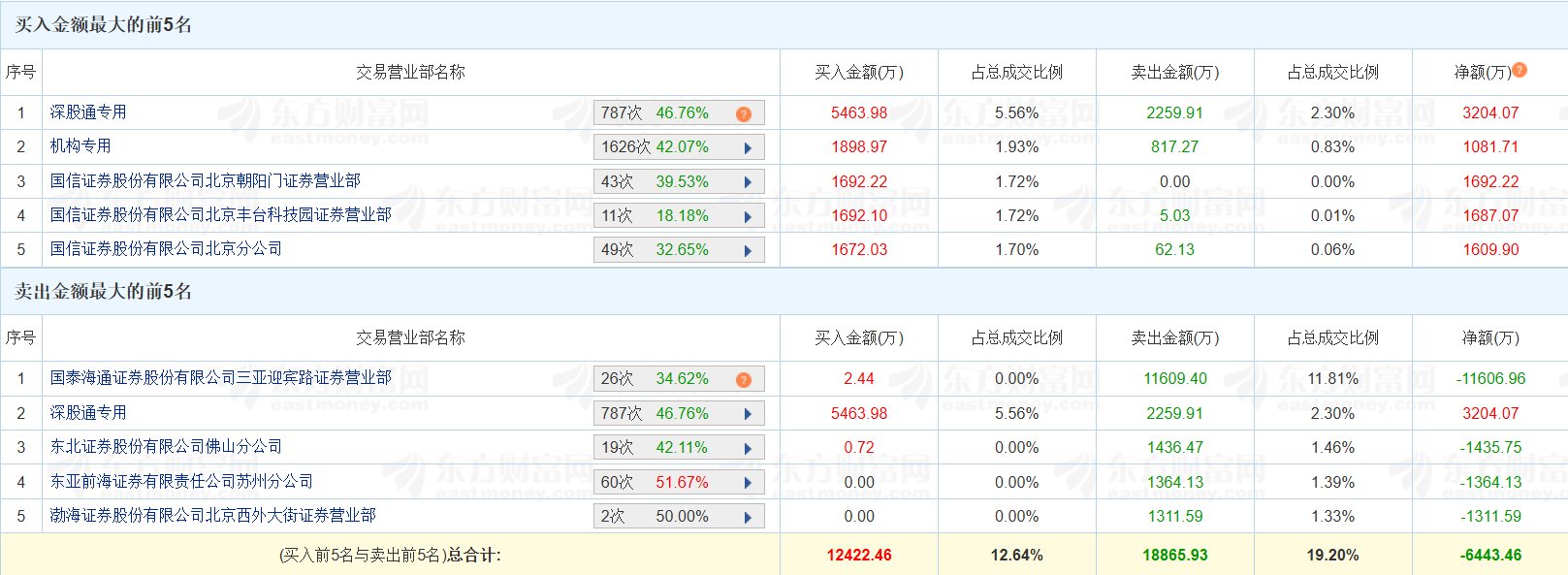1568x575 pixels.
Task: Click 1626次 42.07% stats box
Action: pos(679,147)
